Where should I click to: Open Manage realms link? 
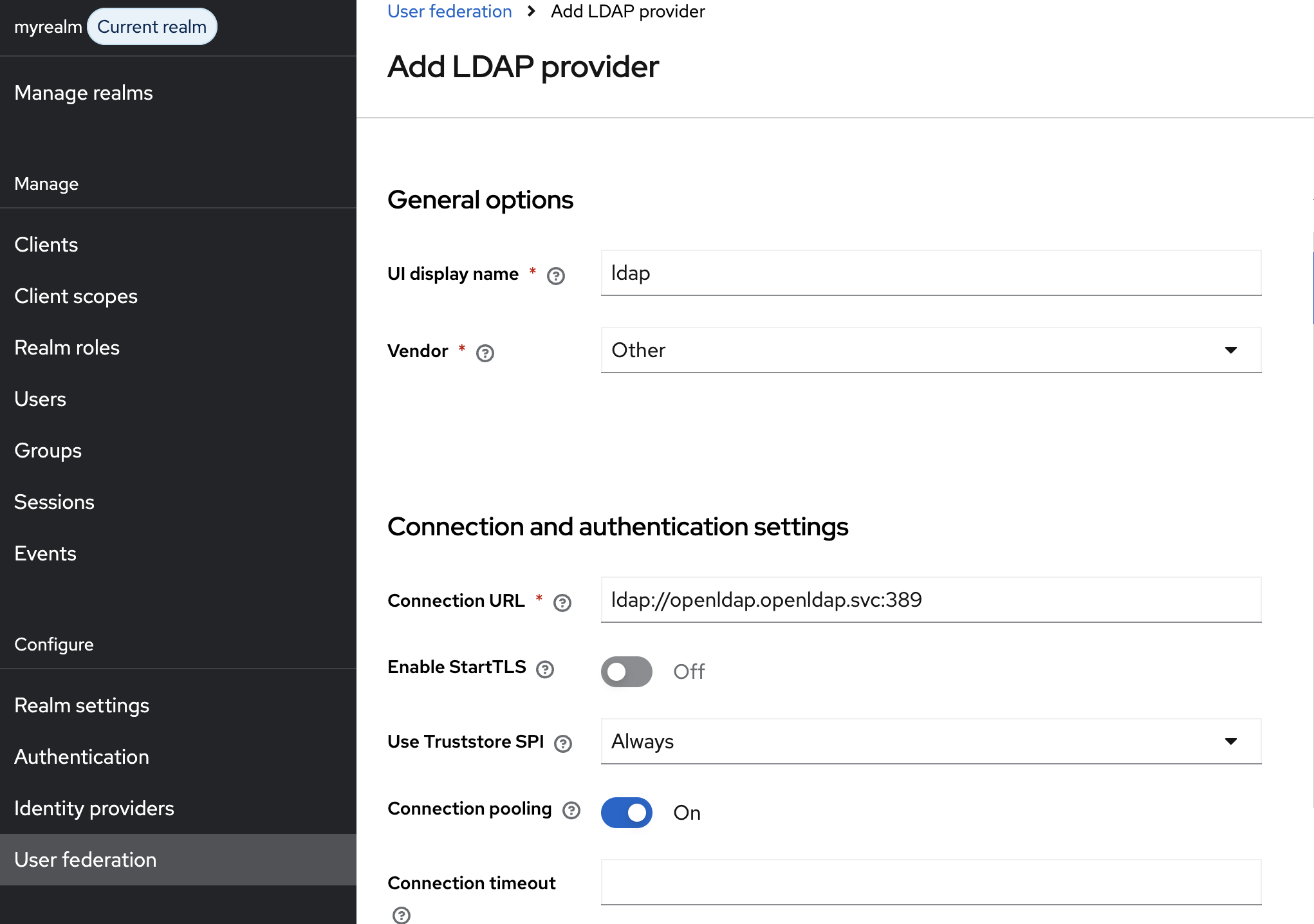pyautogui.click(x=84, y=93)
